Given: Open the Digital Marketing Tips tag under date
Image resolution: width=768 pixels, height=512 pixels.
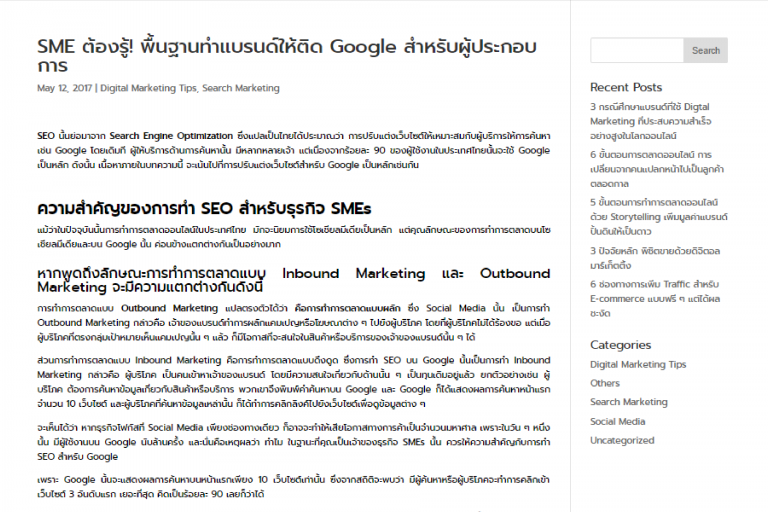Looking at the screenshot, I should point(148,88).
